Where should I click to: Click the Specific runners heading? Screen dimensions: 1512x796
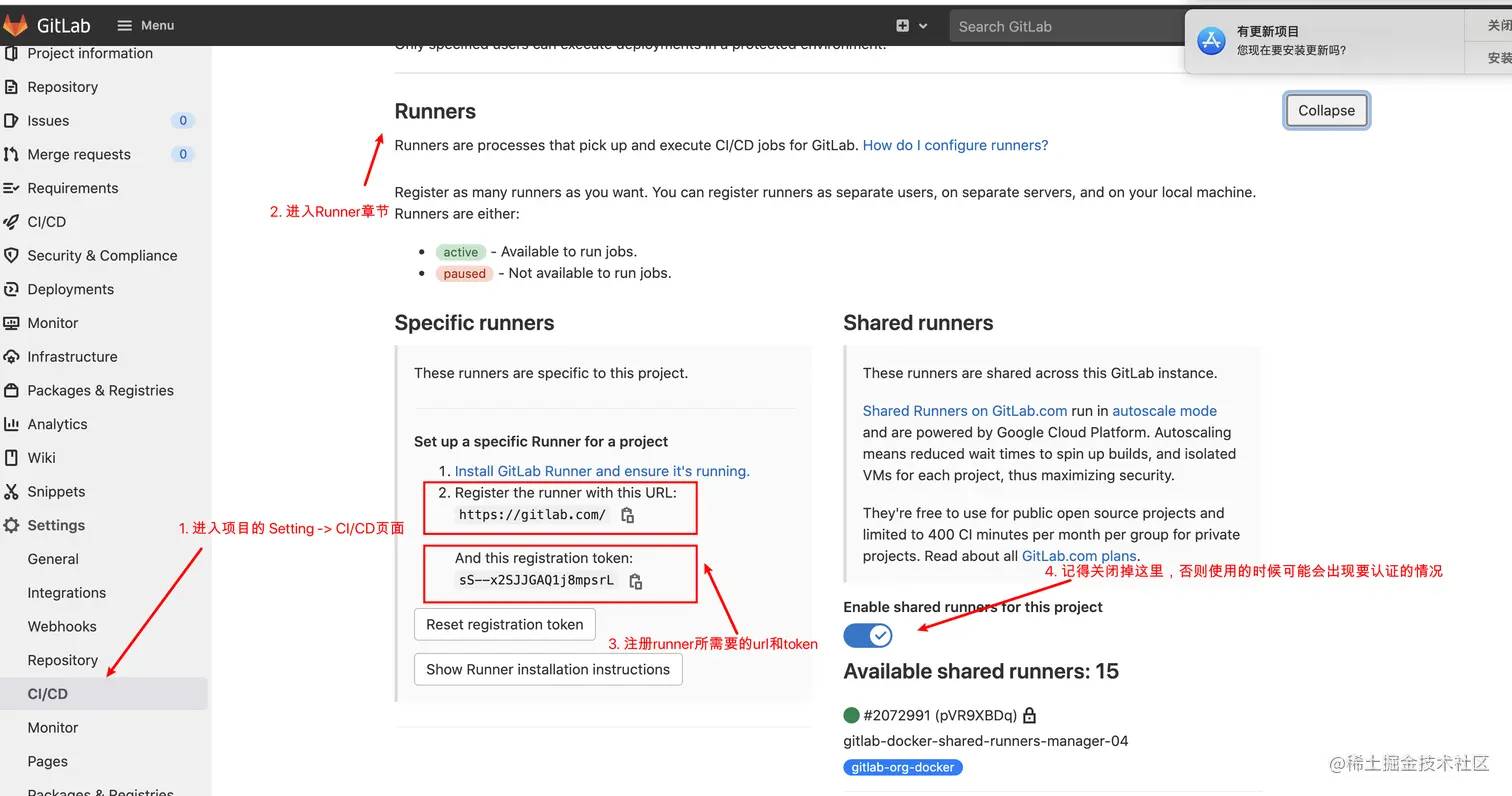[474, 323]
